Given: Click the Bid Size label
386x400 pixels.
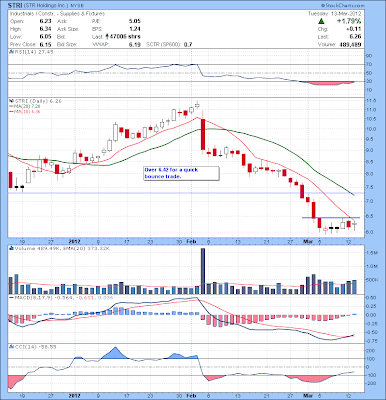Looking at the screenshot, I should pyautogui.click(x=67, y=44).
